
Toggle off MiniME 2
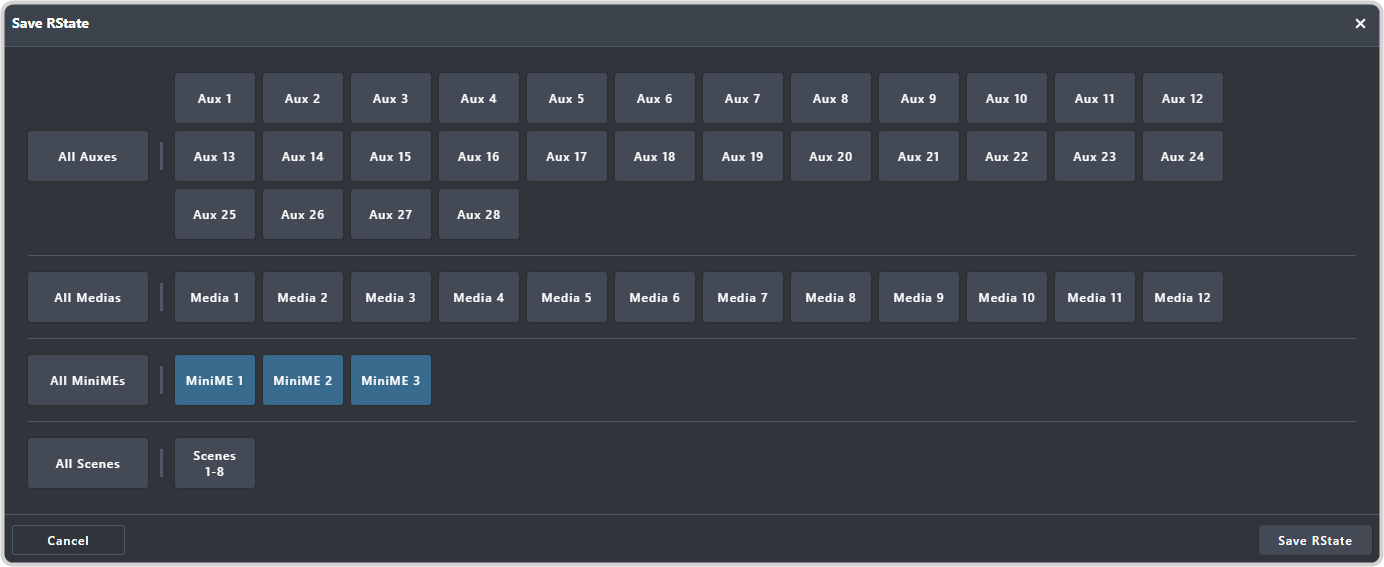(x=303, y=380)
